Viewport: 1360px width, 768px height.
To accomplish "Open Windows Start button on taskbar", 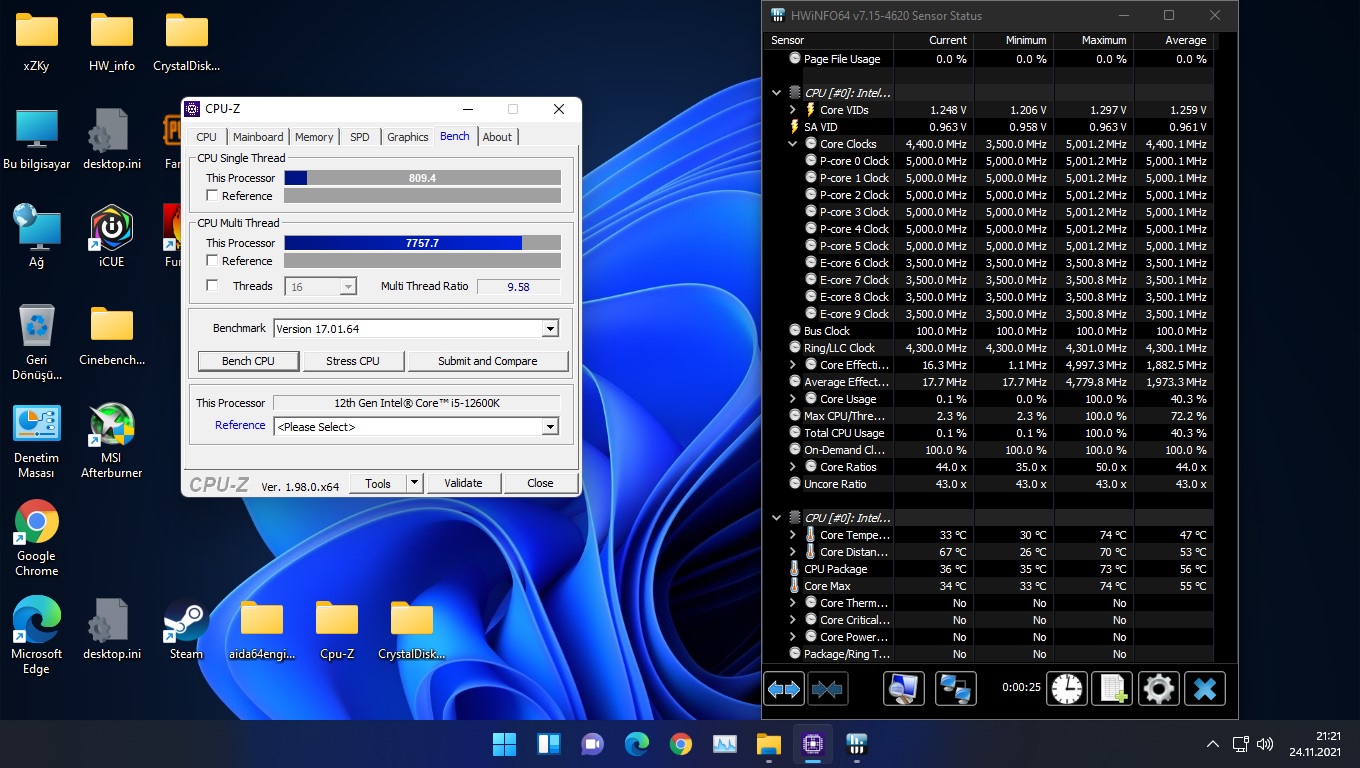I will tap(505, 744).
